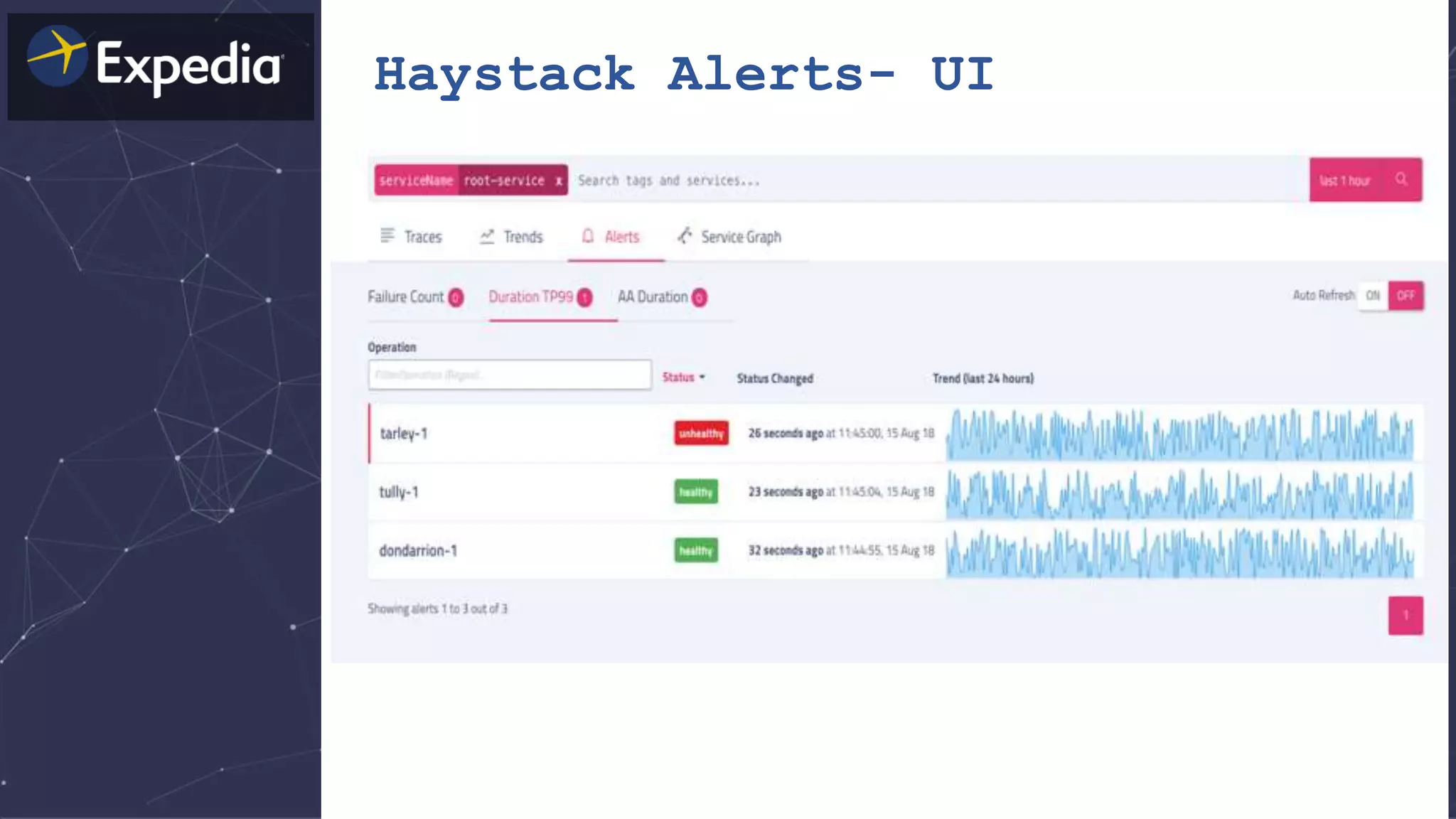Go to pagination page 1
The height and width of the screenshot is (819, 1456).
(x=1406, y=615)
